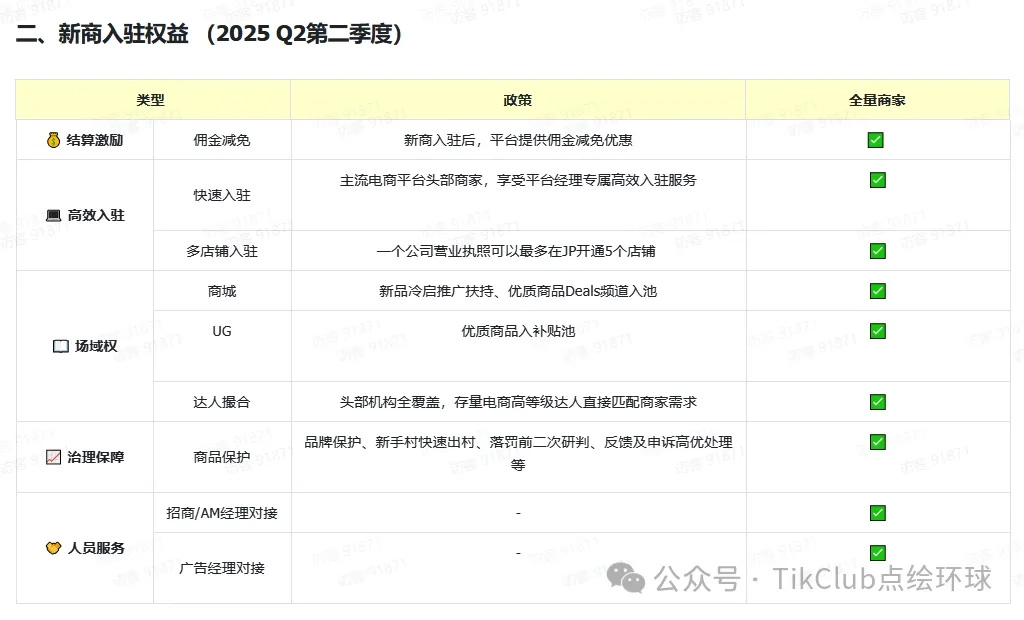Image resolution: width=1024 pixels, height=620 pixels.
Task: Click the green checkmark in the 多店铺入驻 row
Action: pos(877,251)
